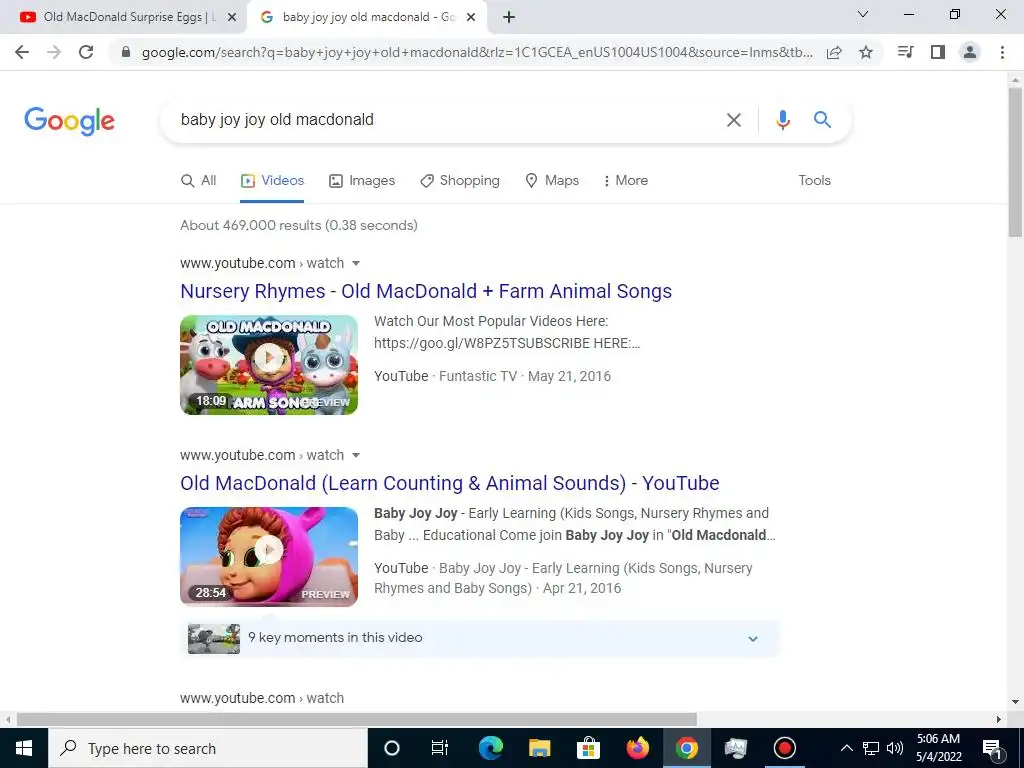Launch Microsoft Edge from taskbar
The height and width of the screenshot is (768, 1024).
click(490, 748)
